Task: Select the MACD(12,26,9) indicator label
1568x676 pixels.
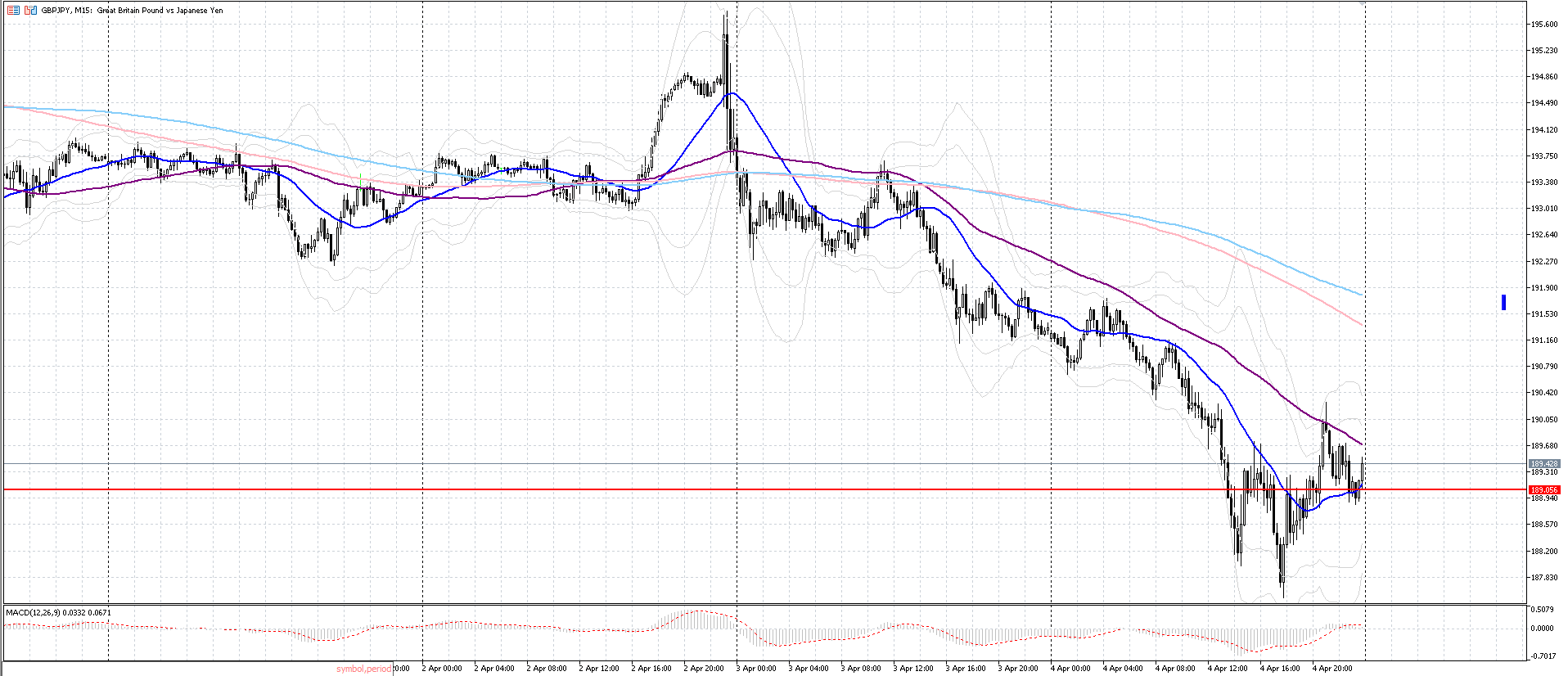Action: pos(57,612)
